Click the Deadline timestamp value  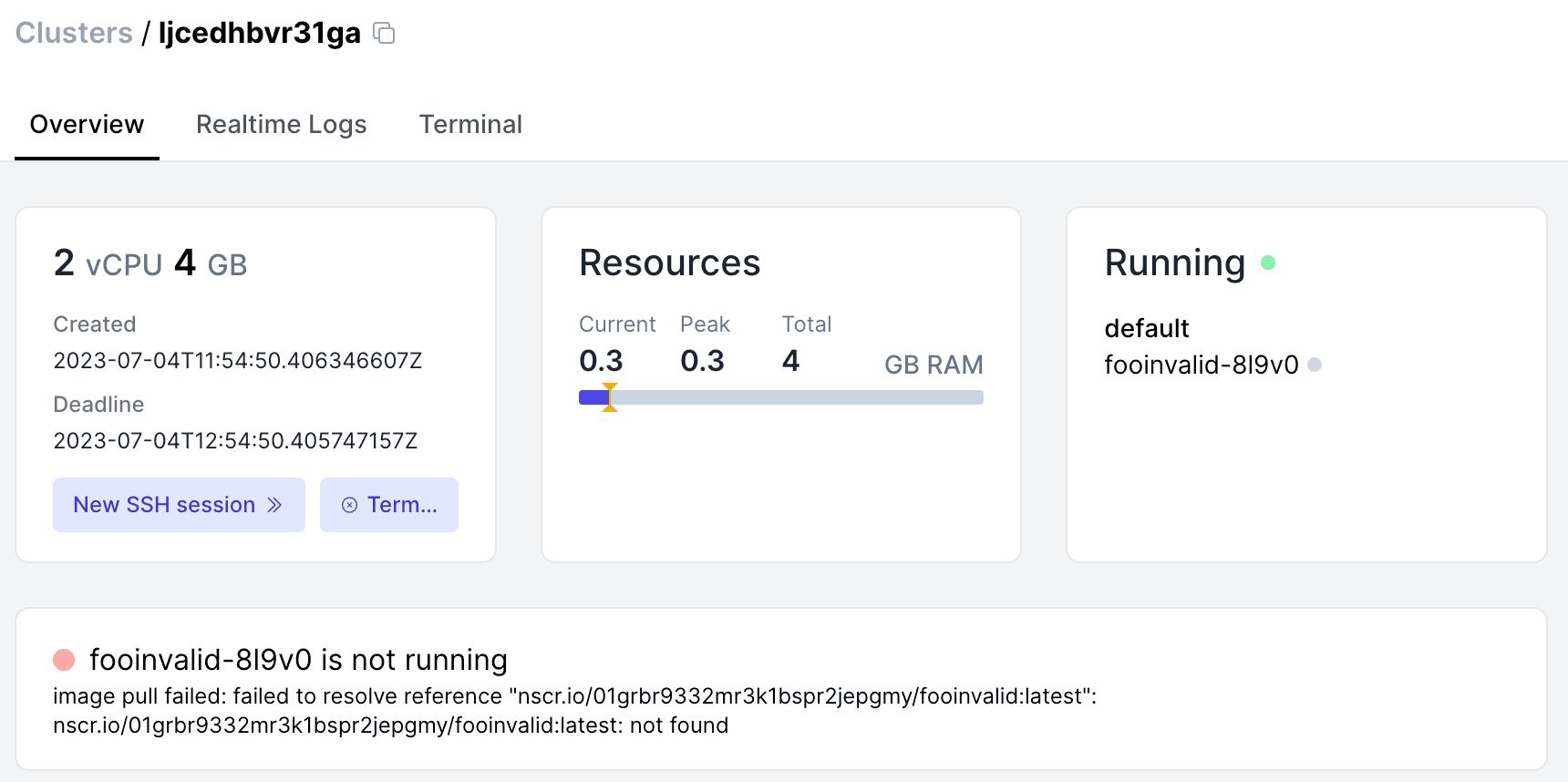235,441
